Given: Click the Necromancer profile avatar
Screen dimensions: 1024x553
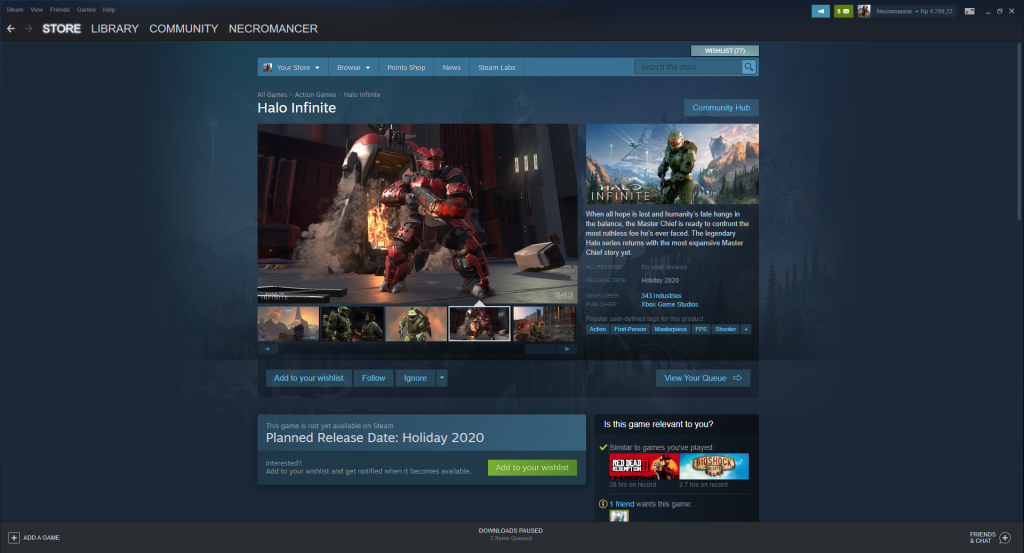Looking at the screenshot, I should pos(864,11).
